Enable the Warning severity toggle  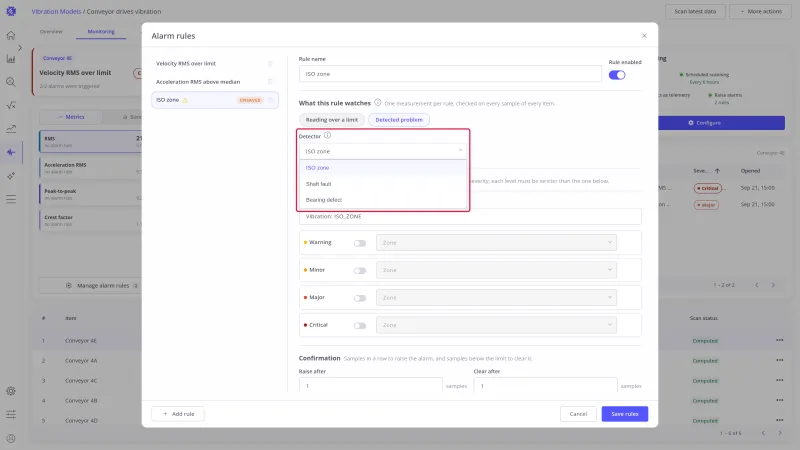pos(360,243)
